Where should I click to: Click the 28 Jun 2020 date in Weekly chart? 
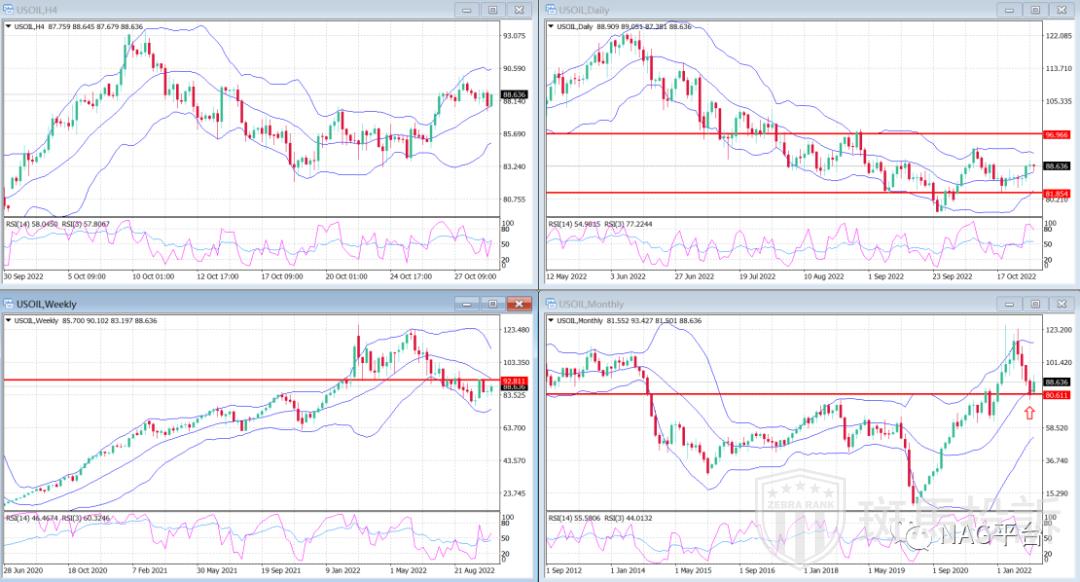point(23,570)
